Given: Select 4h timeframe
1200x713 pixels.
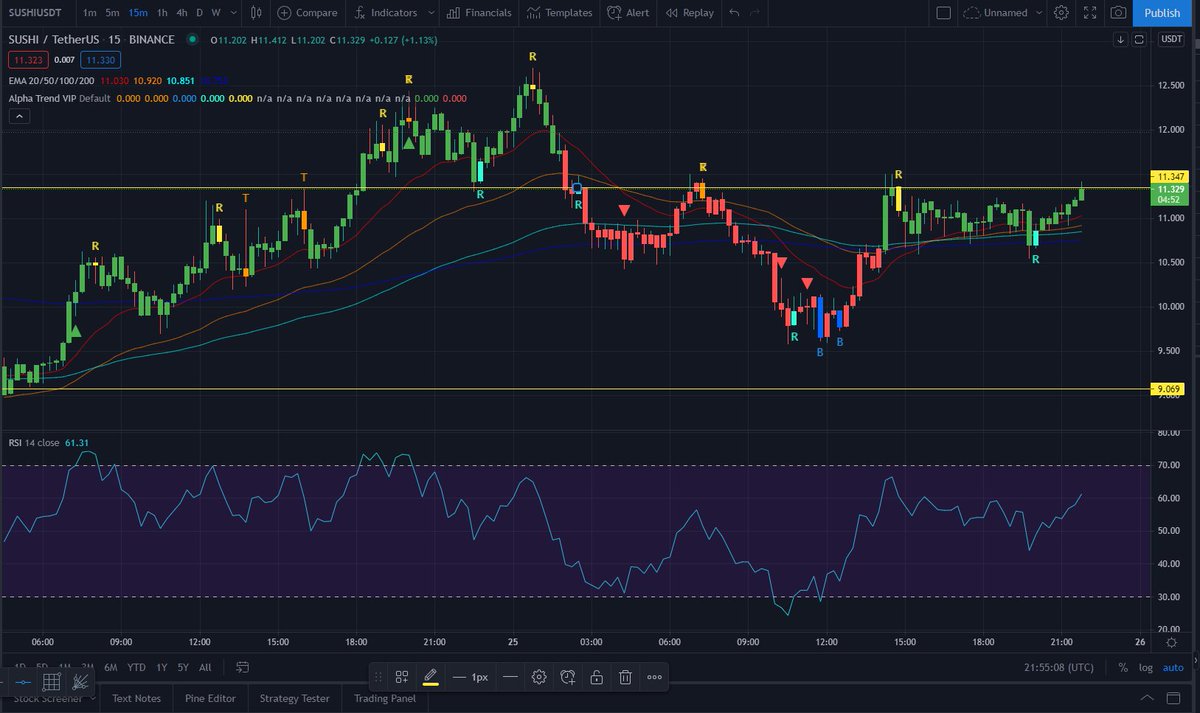Looking at the screenshot, I should point(181,13).
